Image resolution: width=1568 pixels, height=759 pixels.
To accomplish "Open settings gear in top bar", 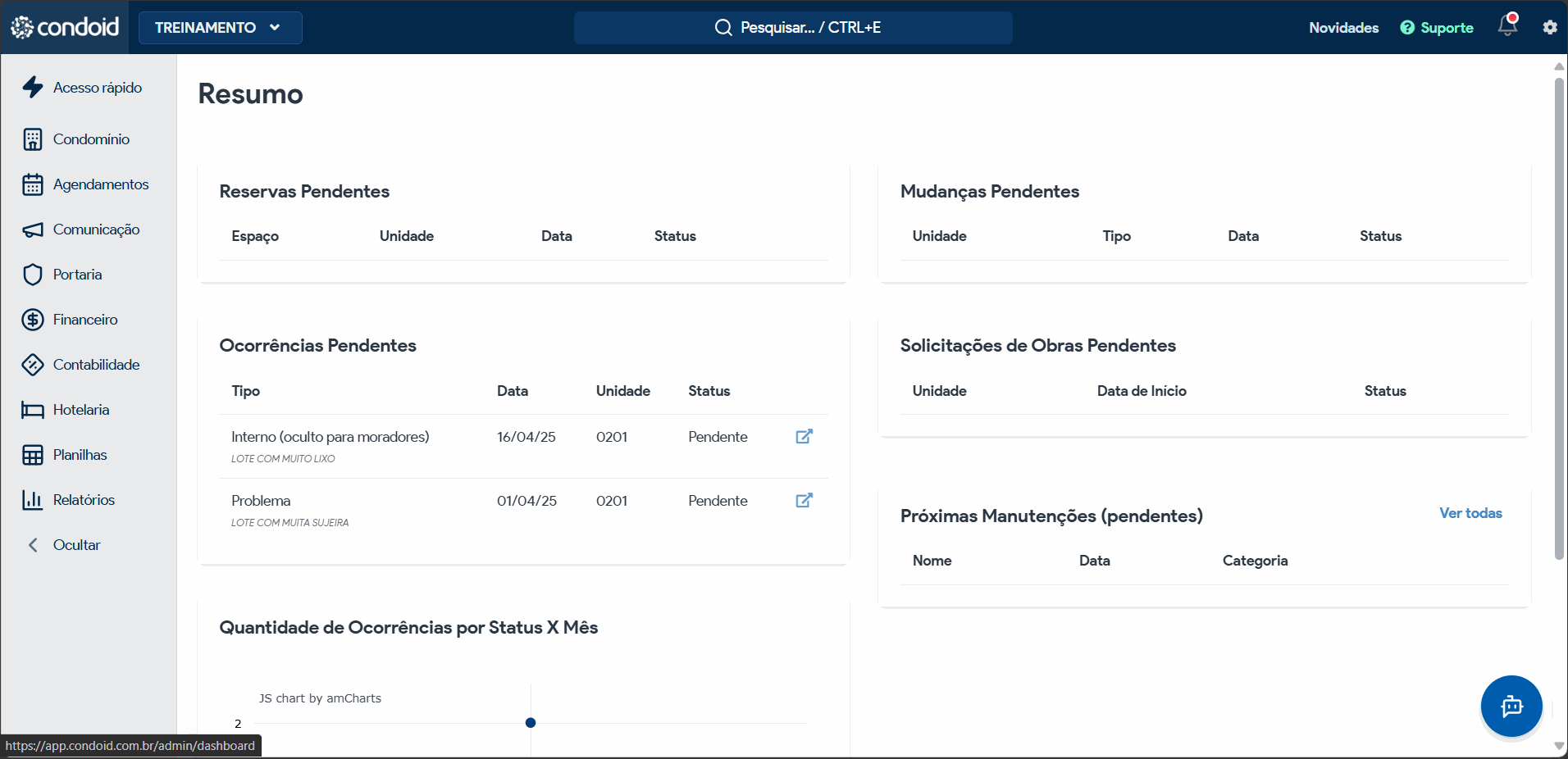I will pyautogui.click(x=1549, y=27).
